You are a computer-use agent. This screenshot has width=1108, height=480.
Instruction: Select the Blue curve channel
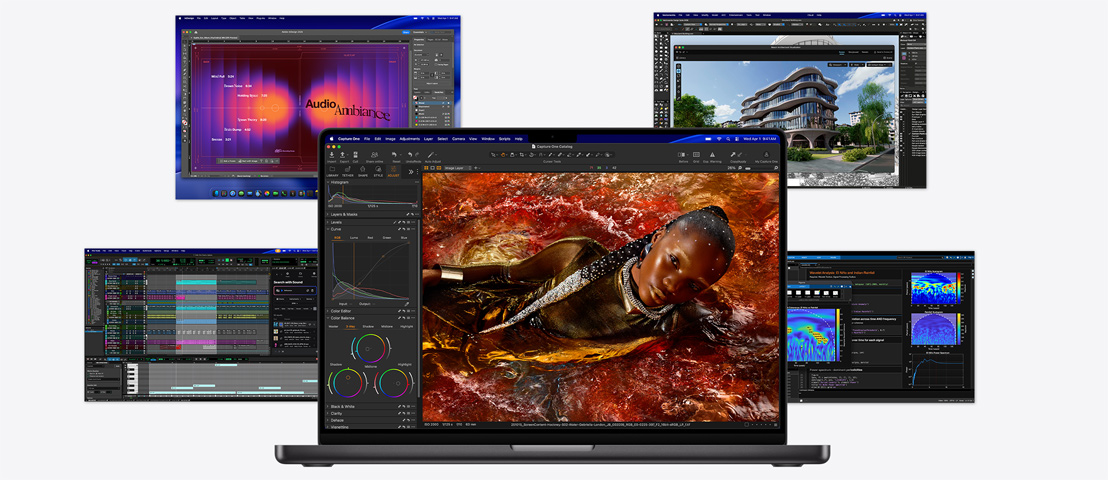point(403,238)
